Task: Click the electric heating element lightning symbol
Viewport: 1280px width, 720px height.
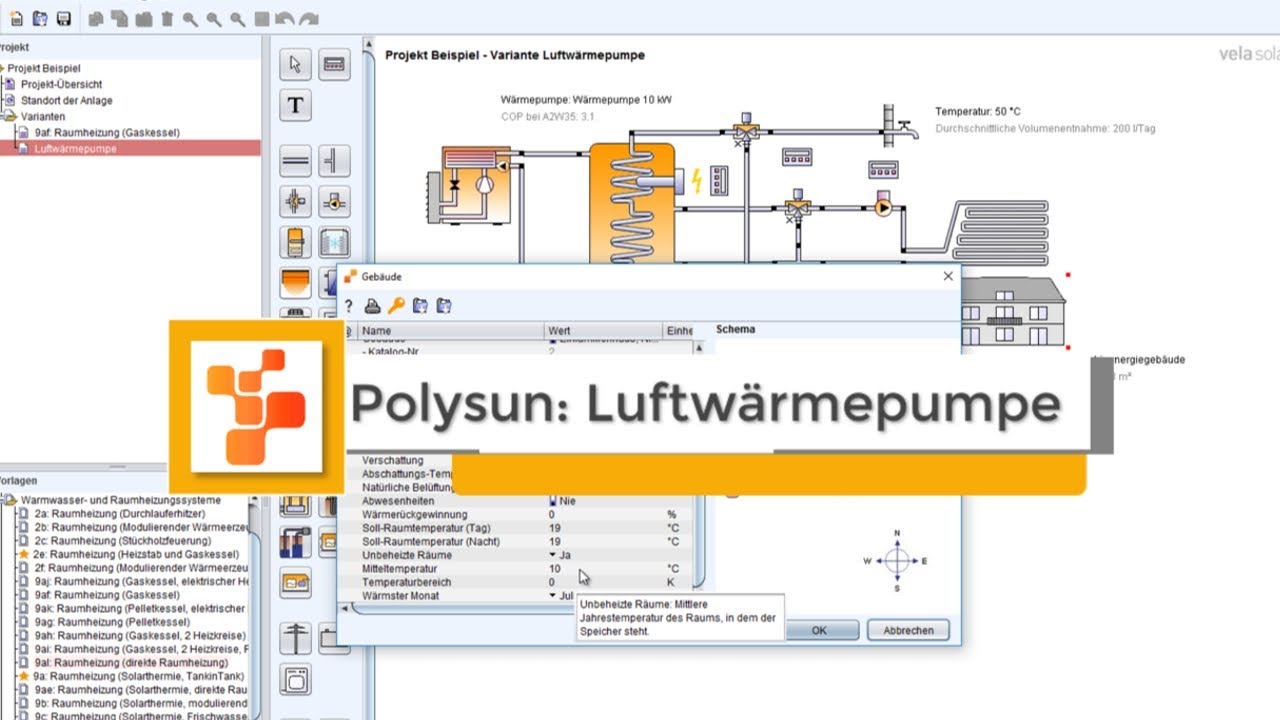Action: click(x=698, y=180)
